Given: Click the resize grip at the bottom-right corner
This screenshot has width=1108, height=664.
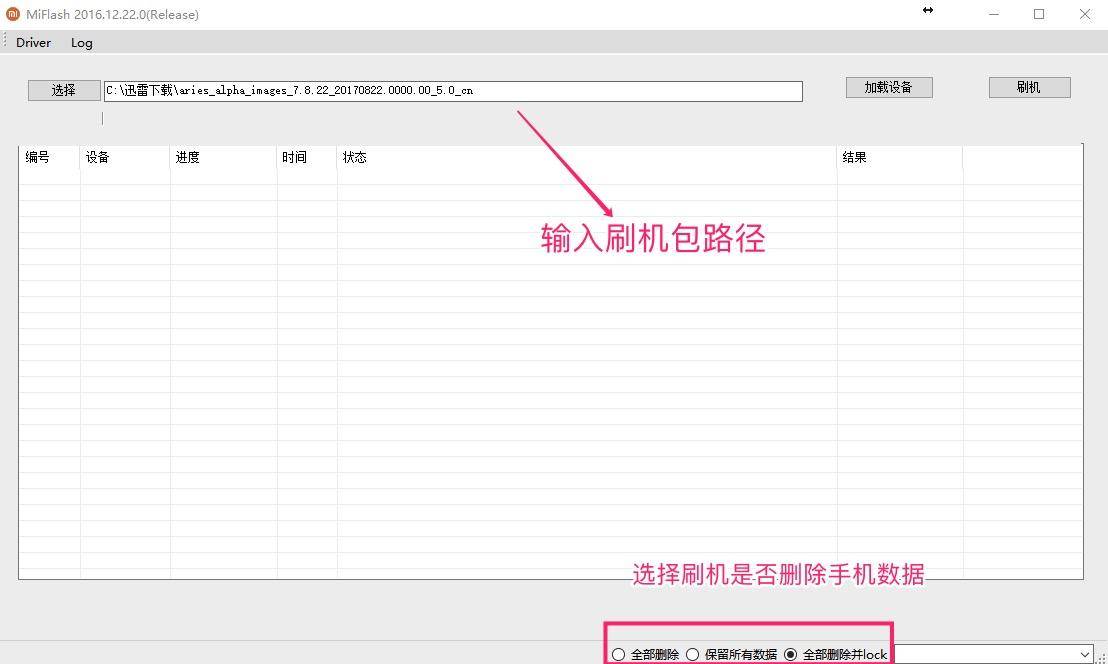Looking at the screenshot, I should (1103, 659).
